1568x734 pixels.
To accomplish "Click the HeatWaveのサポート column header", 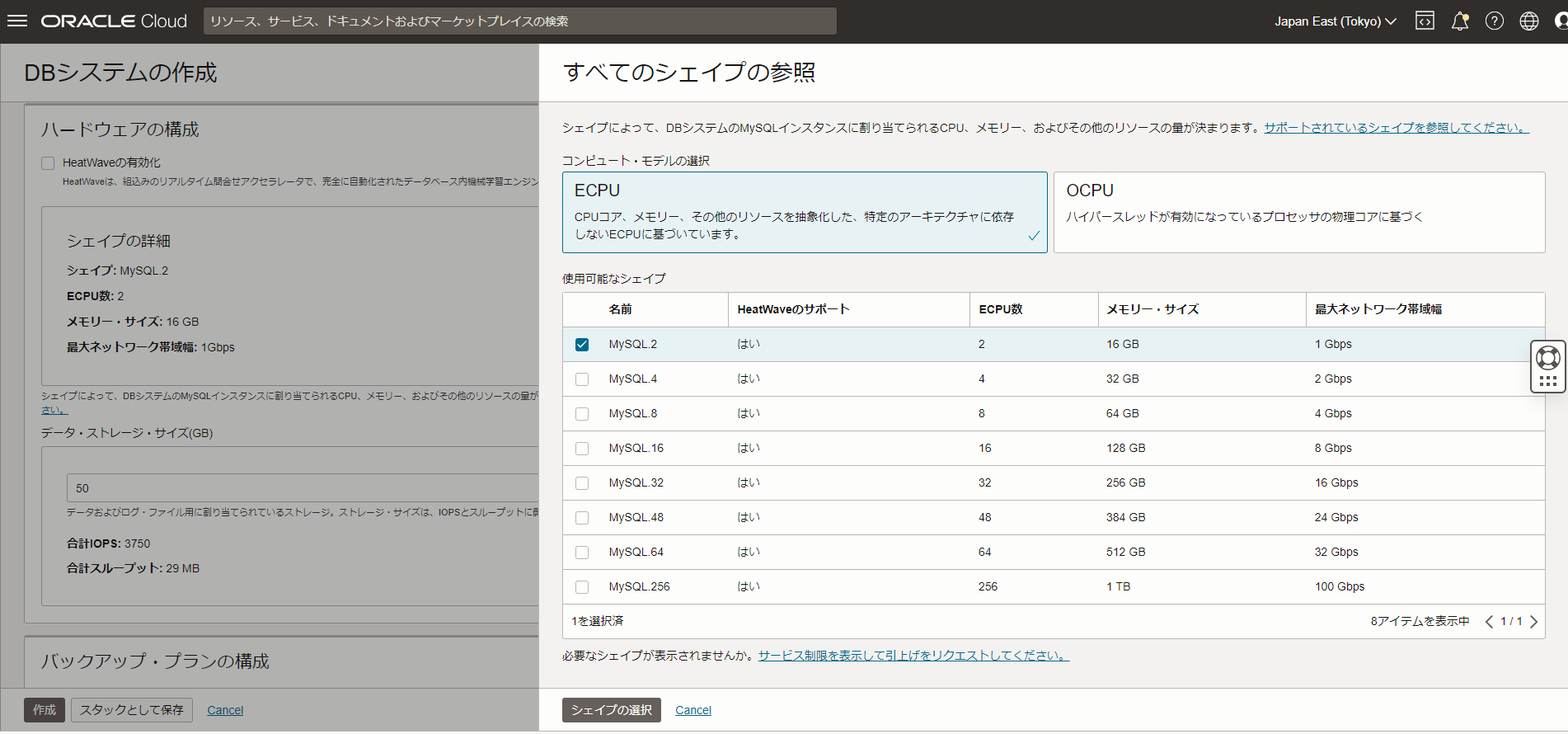I will point(793,309).
